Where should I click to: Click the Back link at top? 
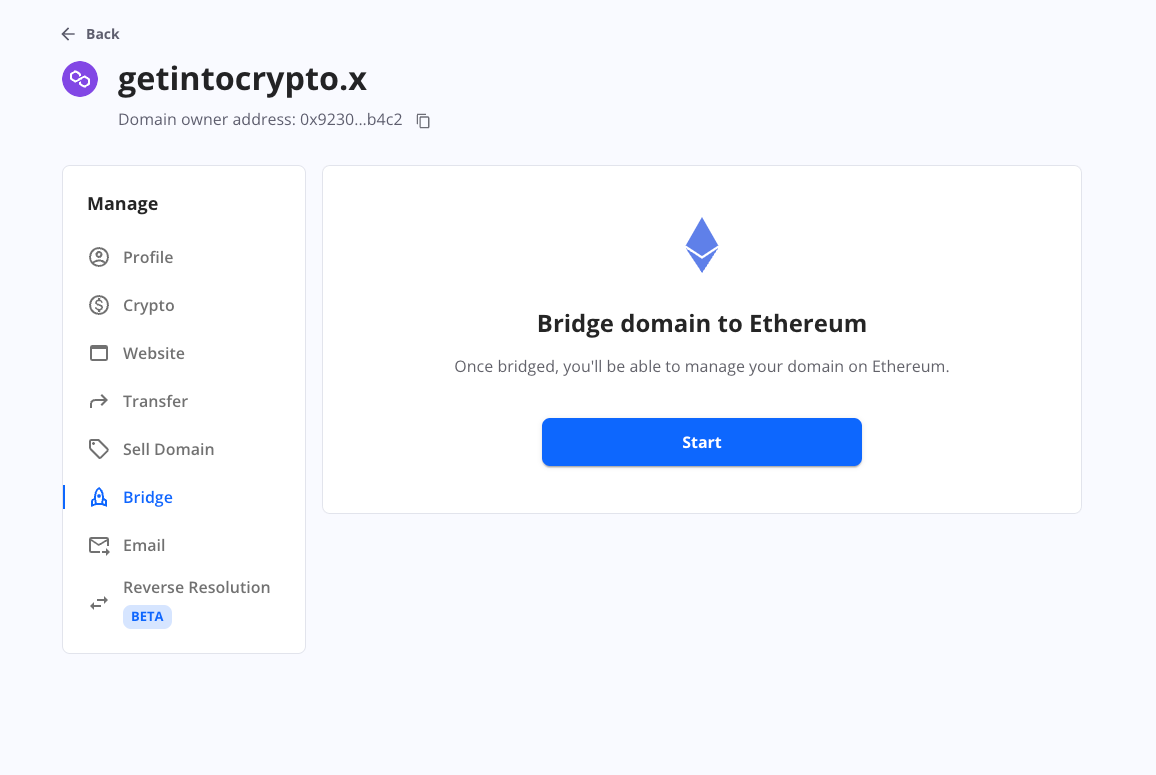click(x=90, y=33)
